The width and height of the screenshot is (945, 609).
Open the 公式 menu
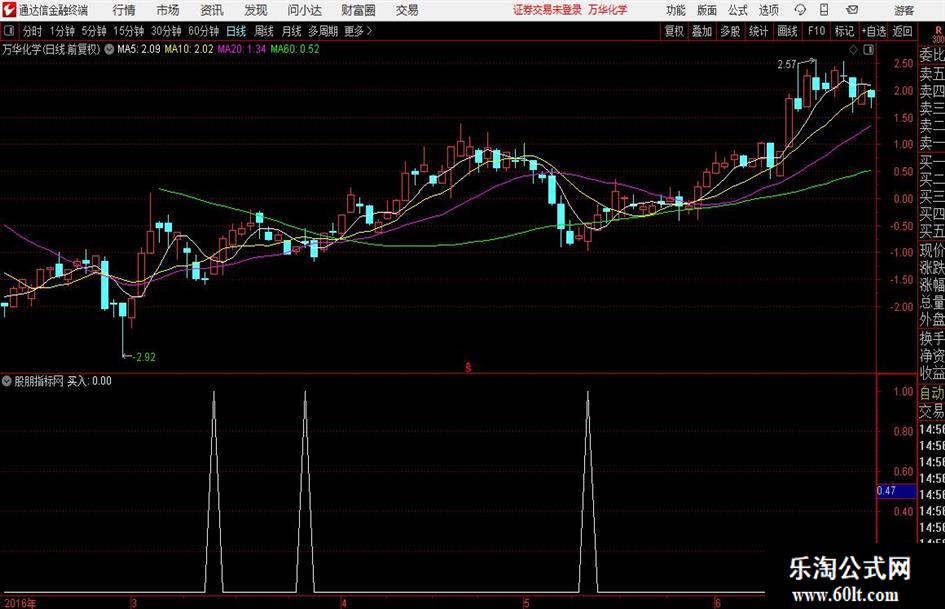[738, 10]
